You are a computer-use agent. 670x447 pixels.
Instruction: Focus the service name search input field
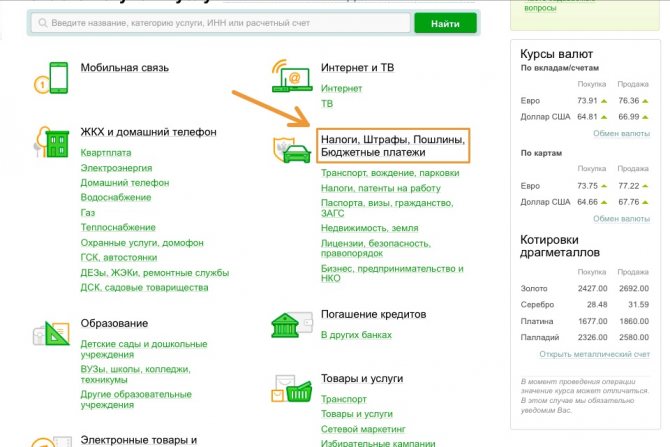pos(220,23)
